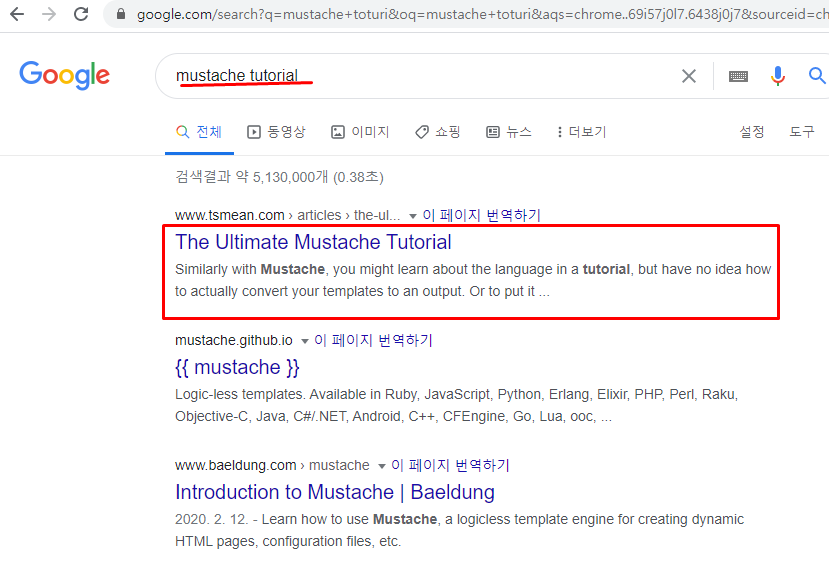Translate mustache.github.io via 이 페이지 번역하기

click(x=373, y=340)
